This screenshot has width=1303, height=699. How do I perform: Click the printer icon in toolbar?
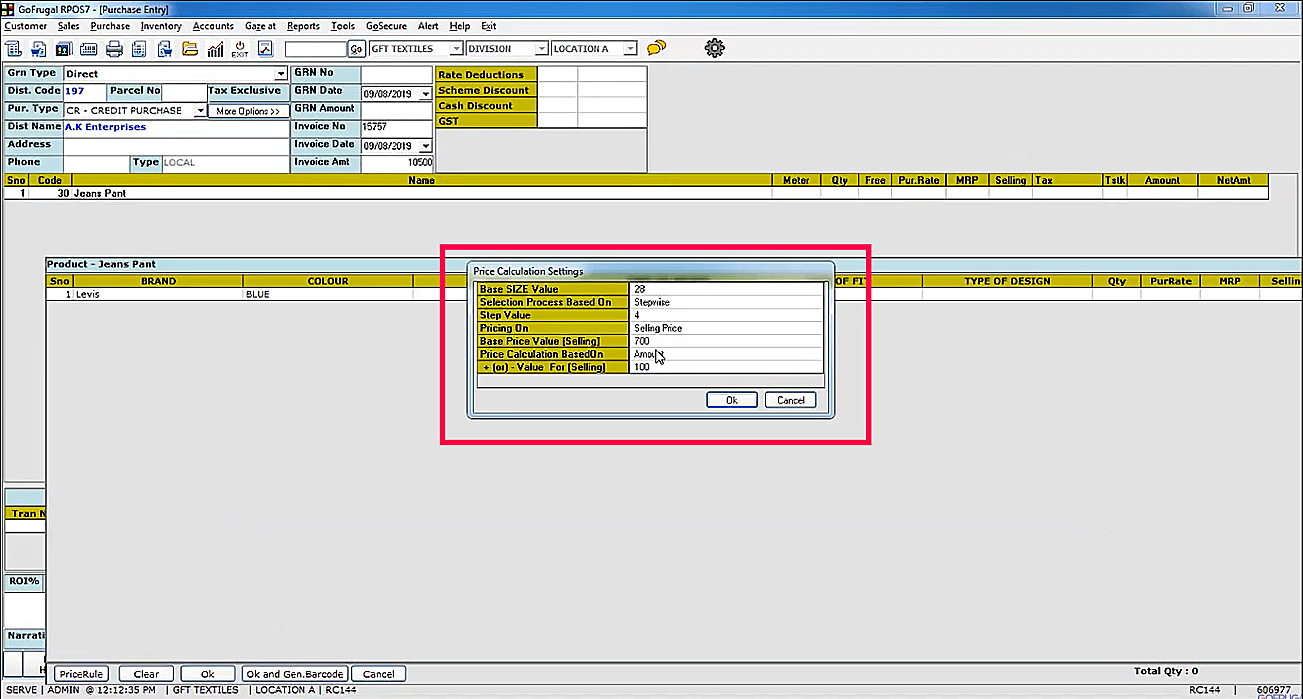(x=114, y=49)
